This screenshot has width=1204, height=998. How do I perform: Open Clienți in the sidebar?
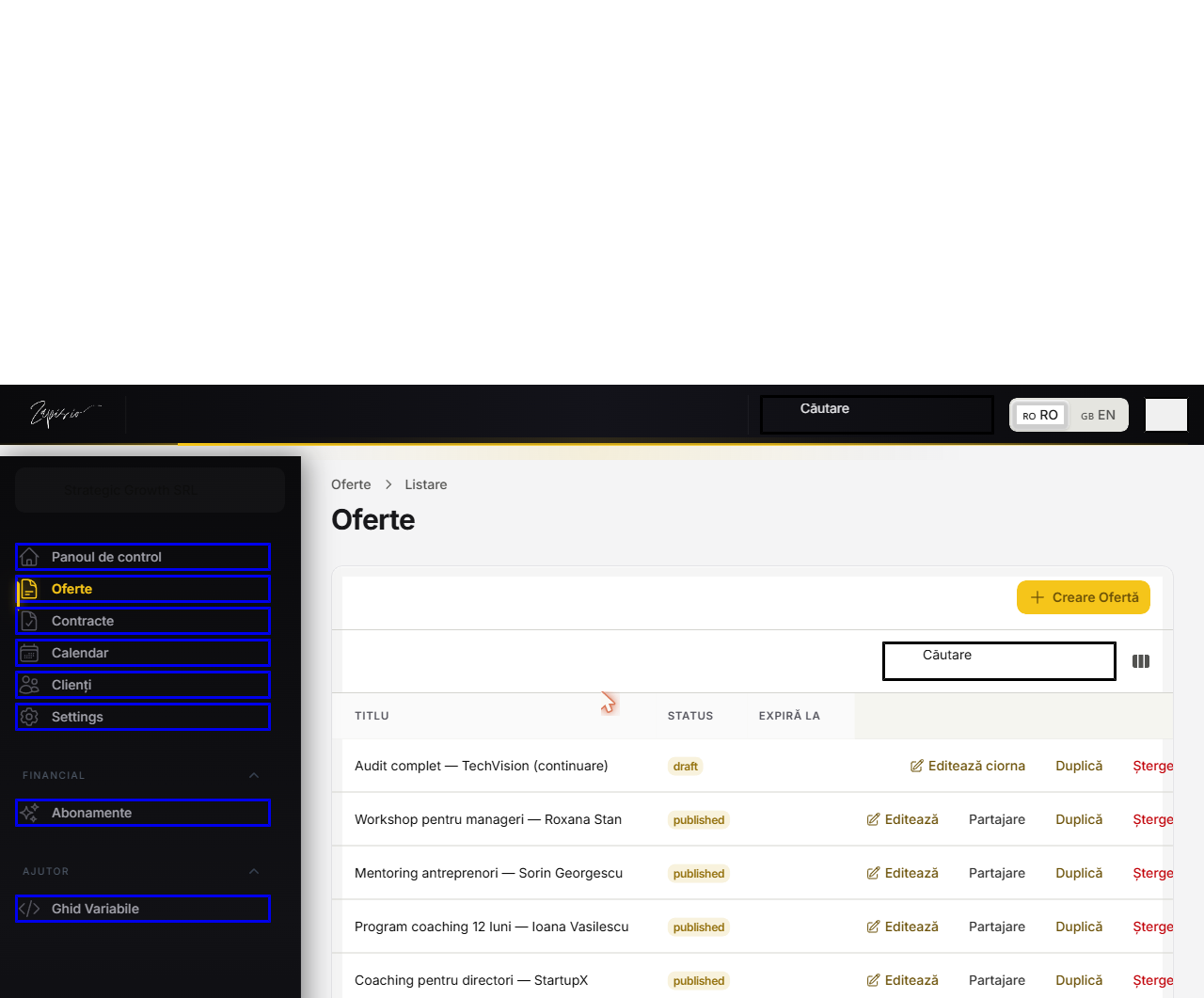point(143,685)
